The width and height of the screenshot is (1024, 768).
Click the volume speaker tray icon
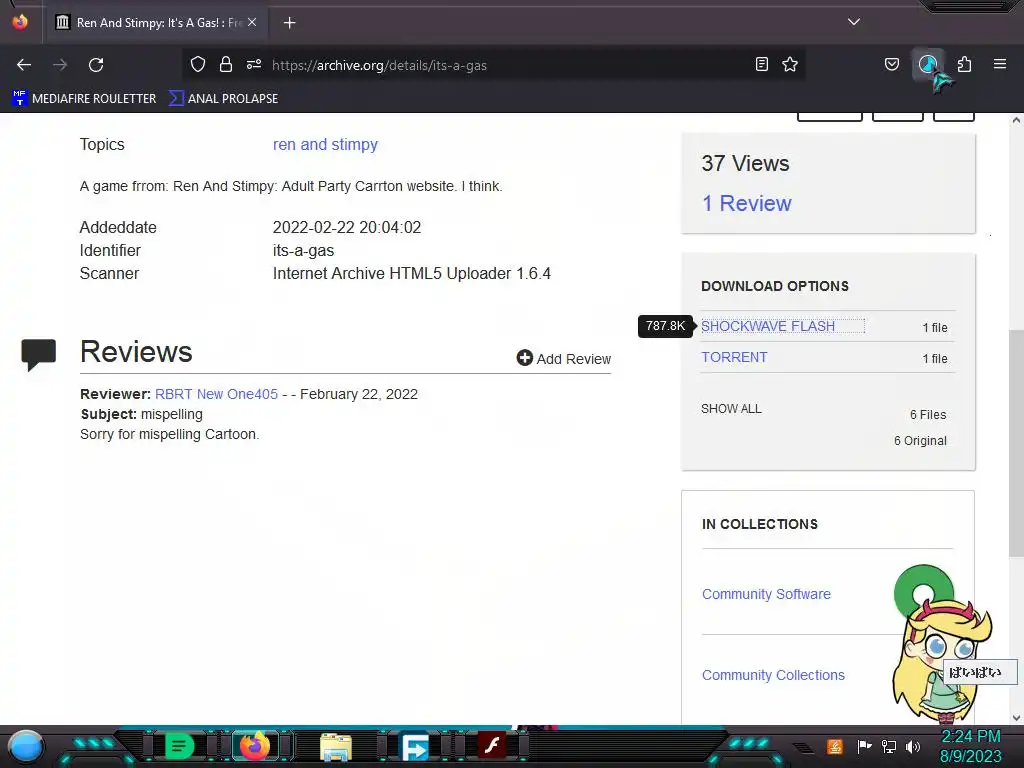coord(912,746)
